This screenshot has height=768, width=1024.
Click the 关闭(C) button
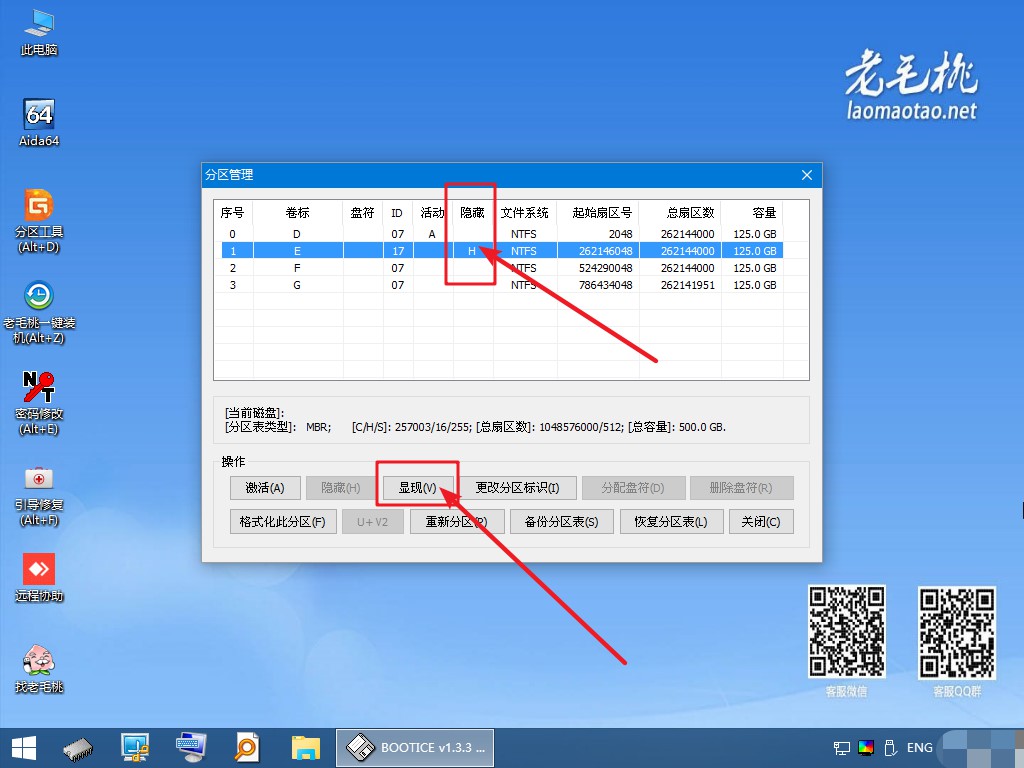pos(761,522)
